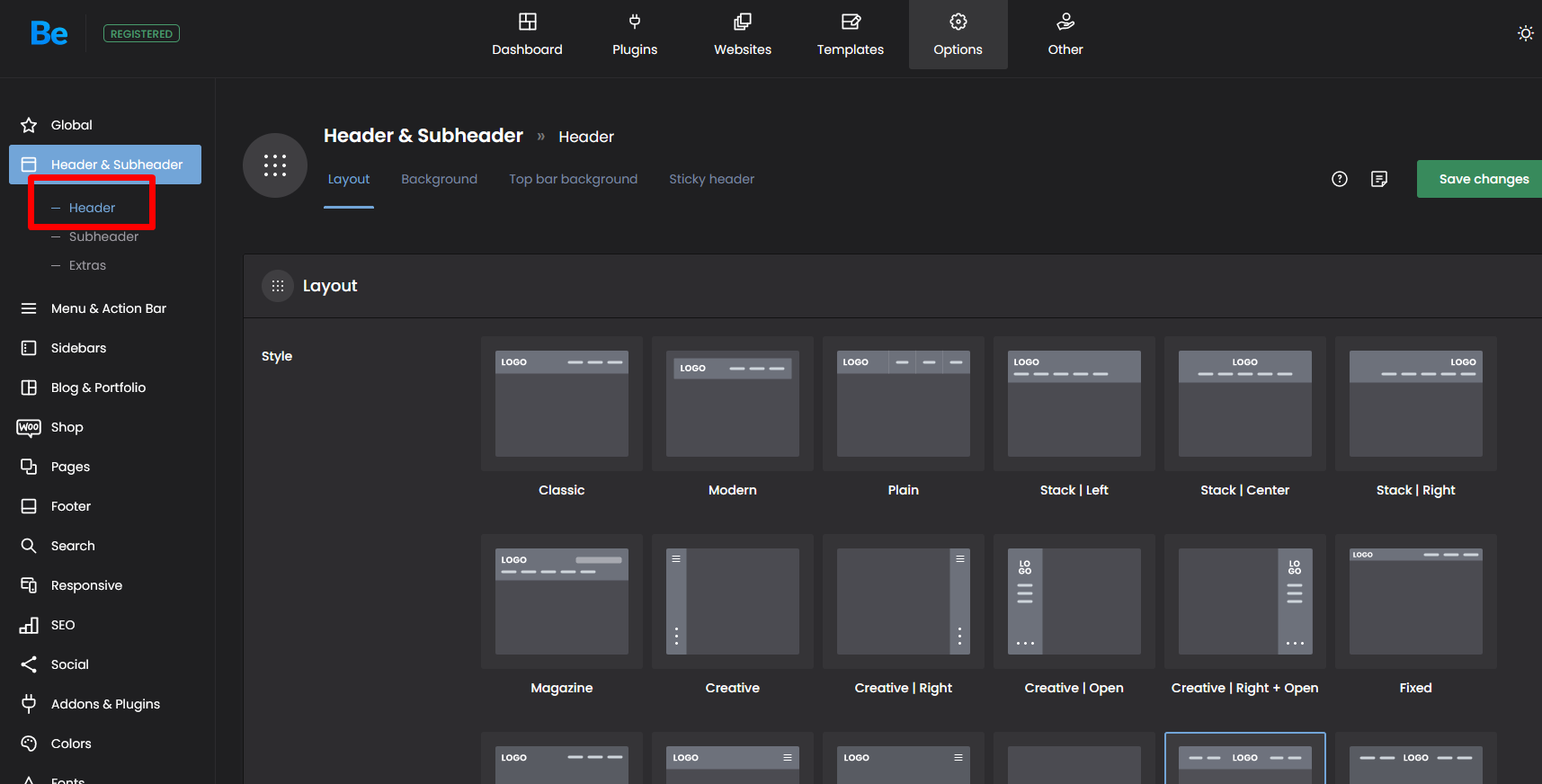This screenshot has width=1542, height=784.
Task: Open the Options tab
Action: coord(958,34)
